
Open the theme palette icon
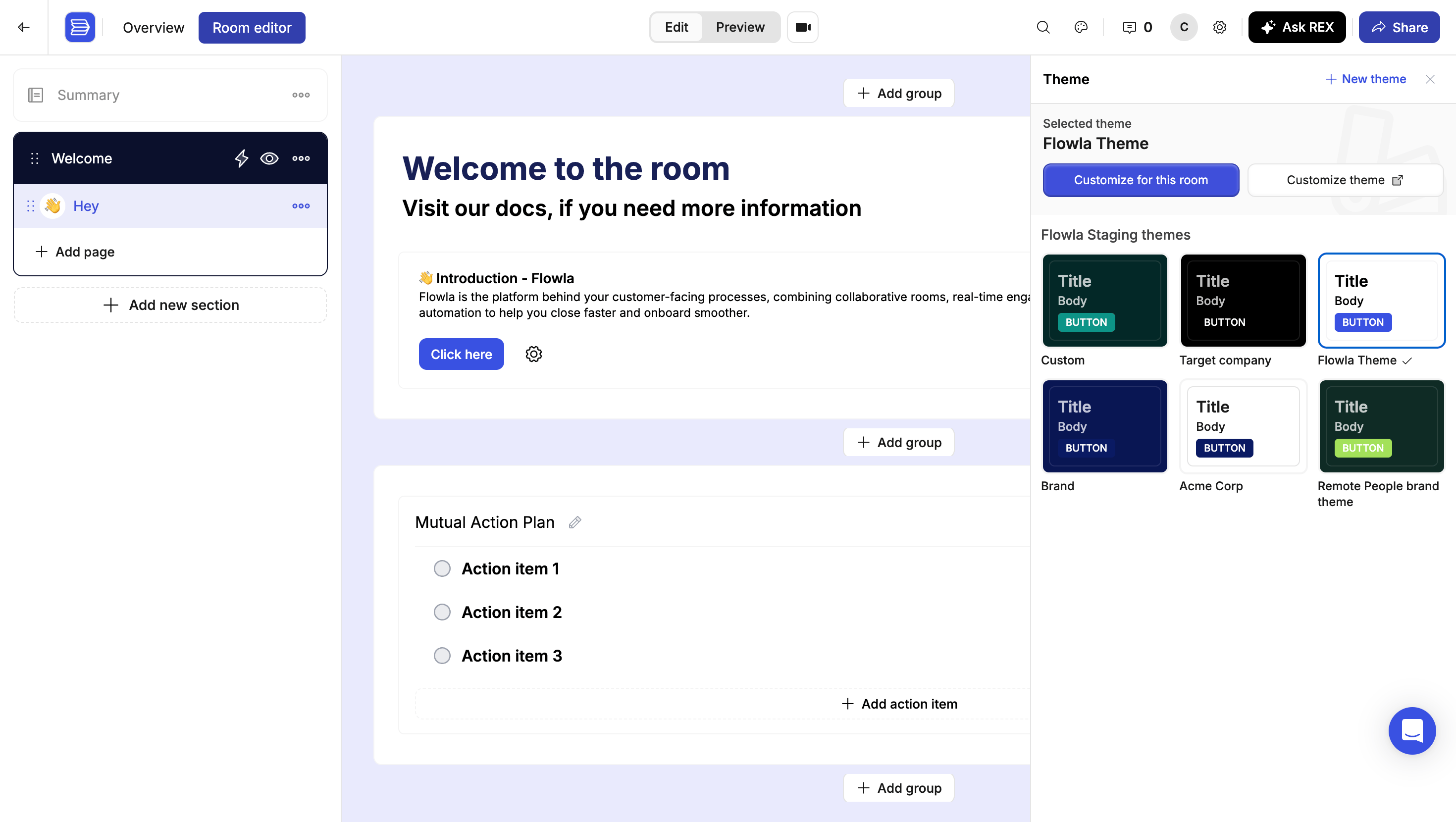pyautogui.click(x=1081, y=27)
